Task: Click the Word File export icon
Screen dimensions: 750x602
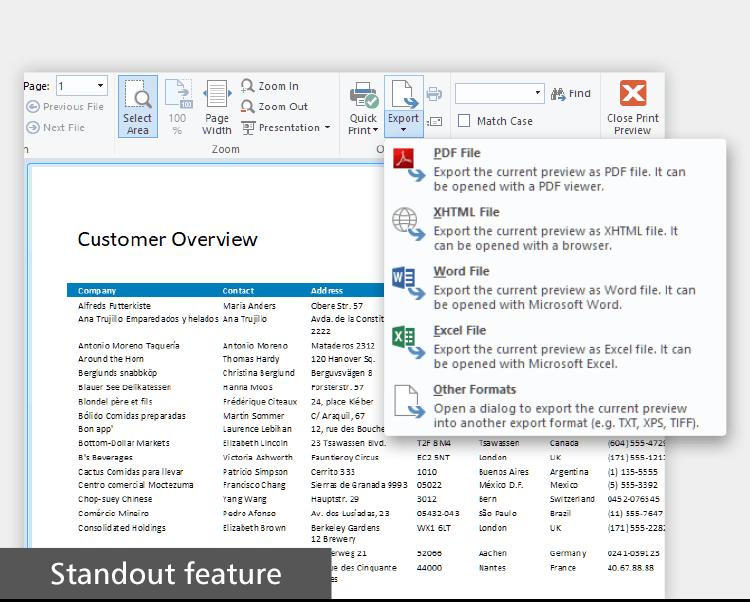Action: [408, 283]
